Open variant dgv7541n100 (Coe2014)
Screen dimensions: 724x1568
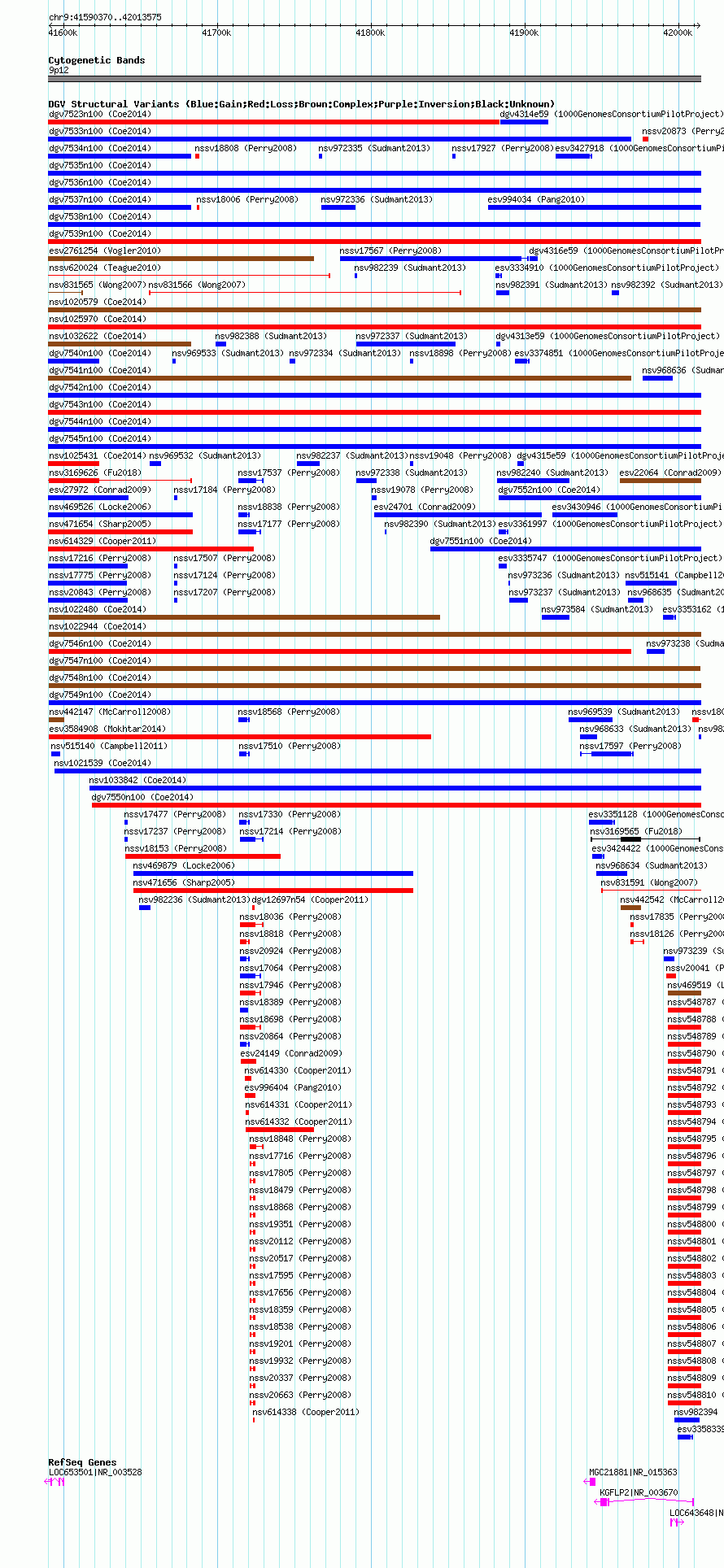[x=100, y=370]
